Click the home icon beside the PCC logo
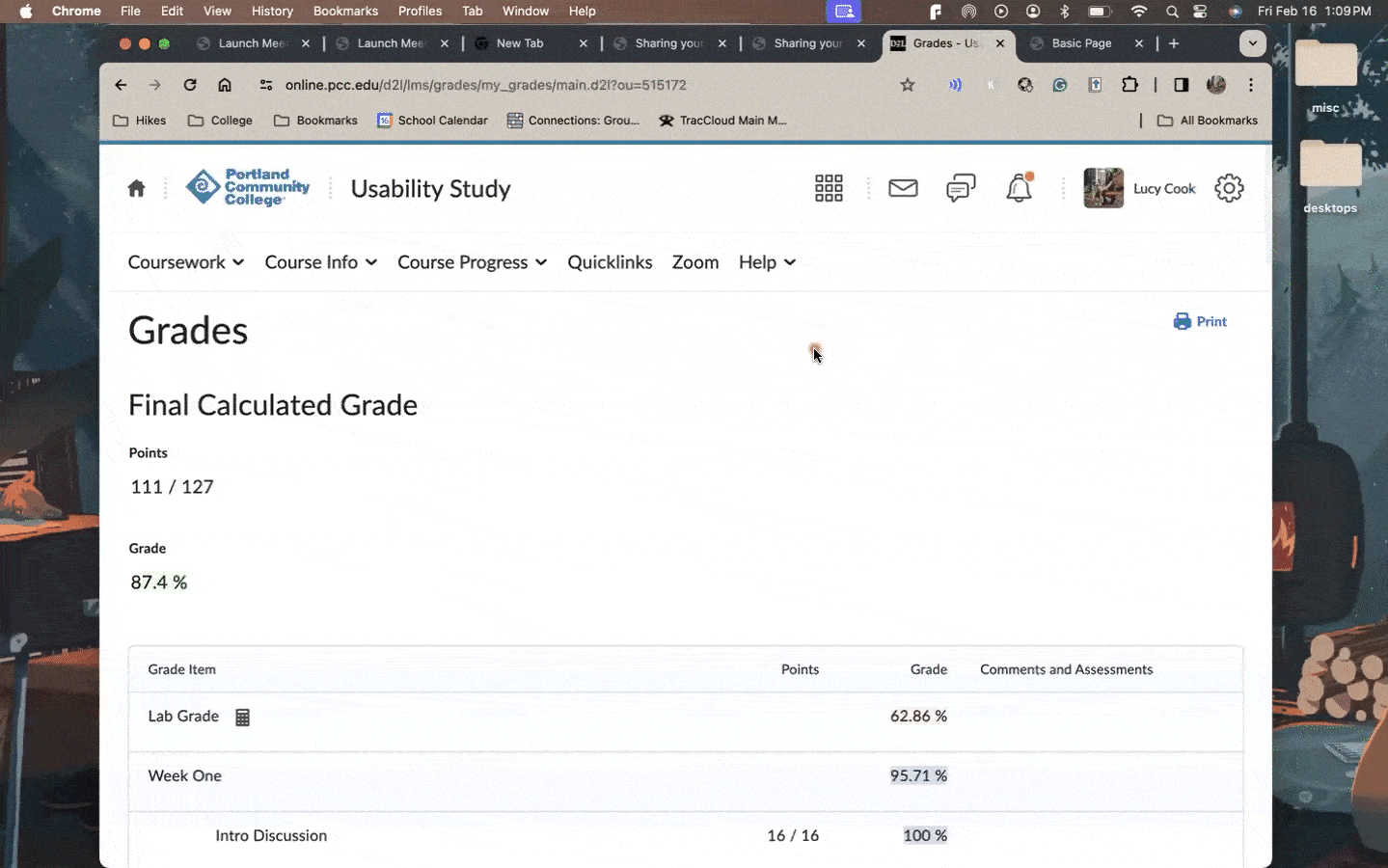The width and height of the screenshot is (1388, 868). pyautogui.click(x=136, y=188)
